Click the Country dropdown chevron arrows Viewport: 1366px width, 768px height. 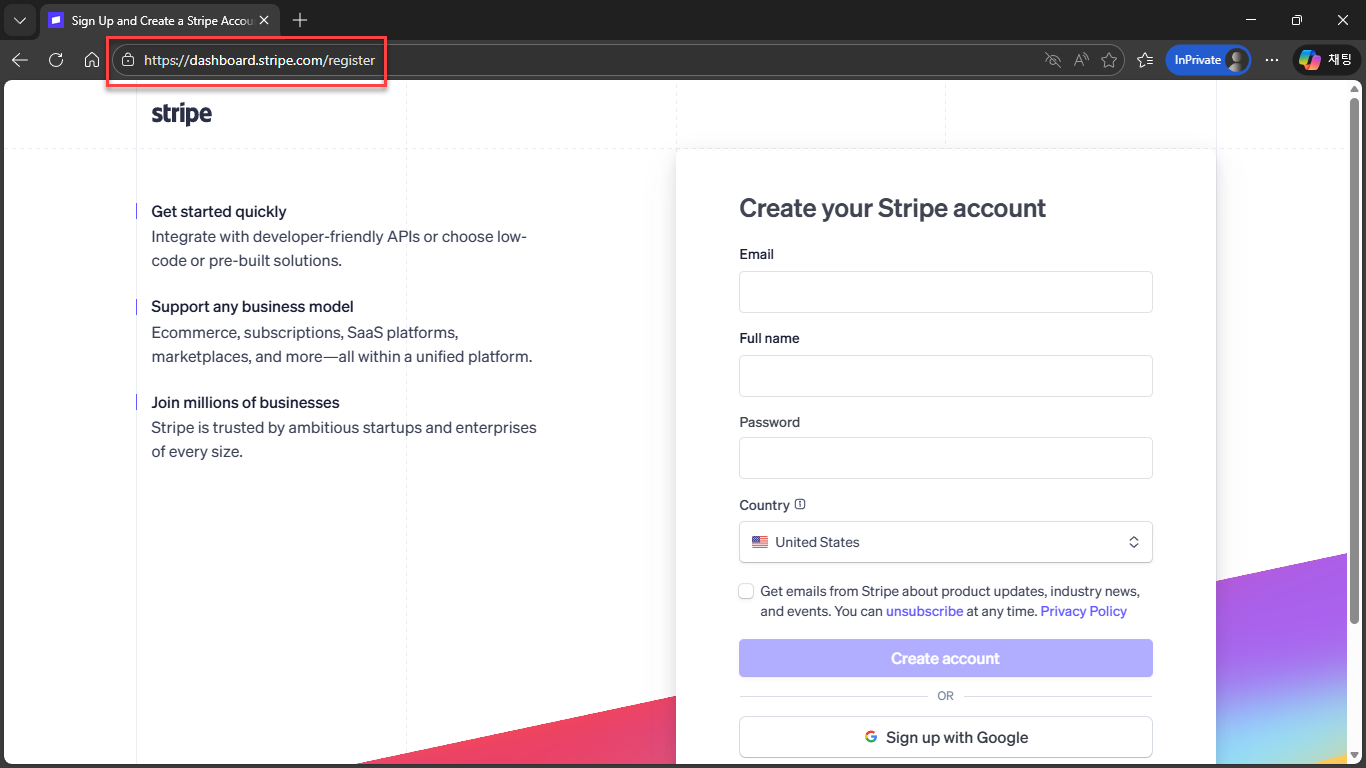pos(1134,541)
